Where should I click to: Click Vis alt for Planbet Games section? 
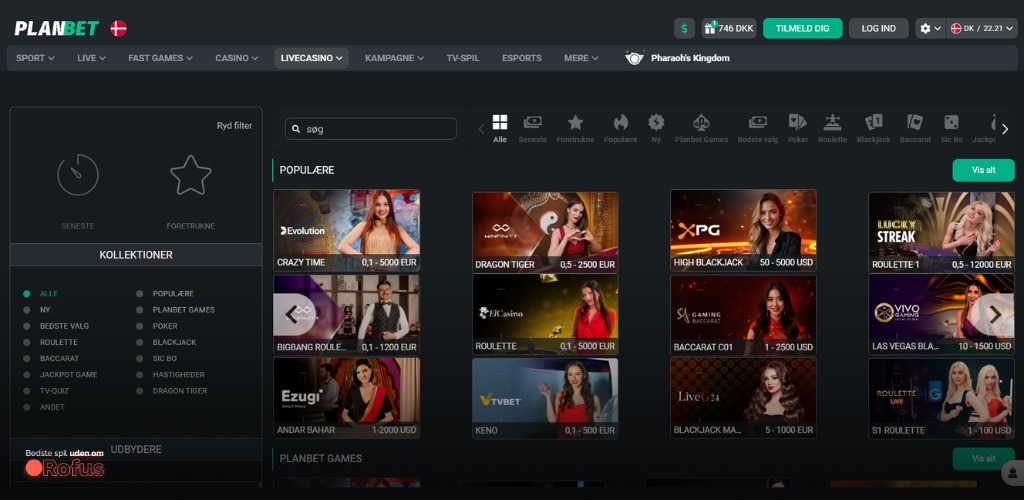(984, 458)
